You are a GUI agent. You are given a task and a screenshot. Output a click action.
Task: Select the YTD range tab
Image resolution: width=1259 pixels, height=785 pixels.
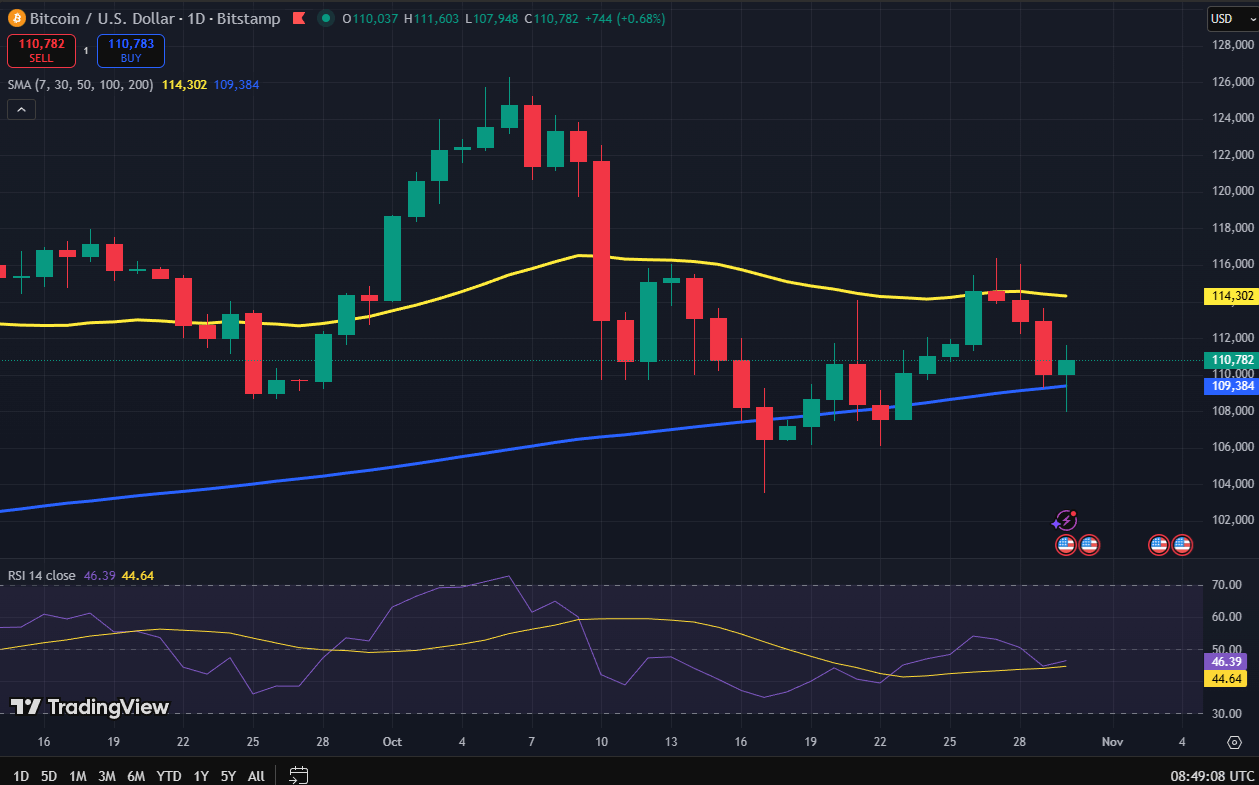coord(168,775)
